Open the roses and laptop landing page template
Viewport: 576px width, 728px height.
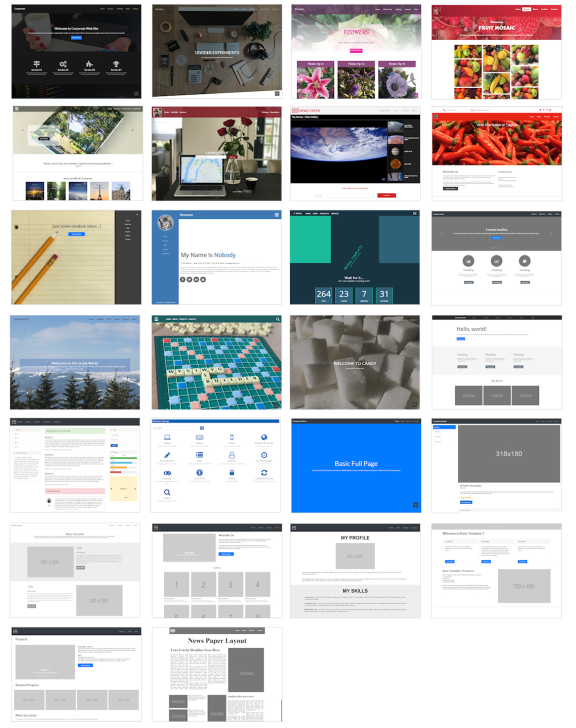pos(216,154)
